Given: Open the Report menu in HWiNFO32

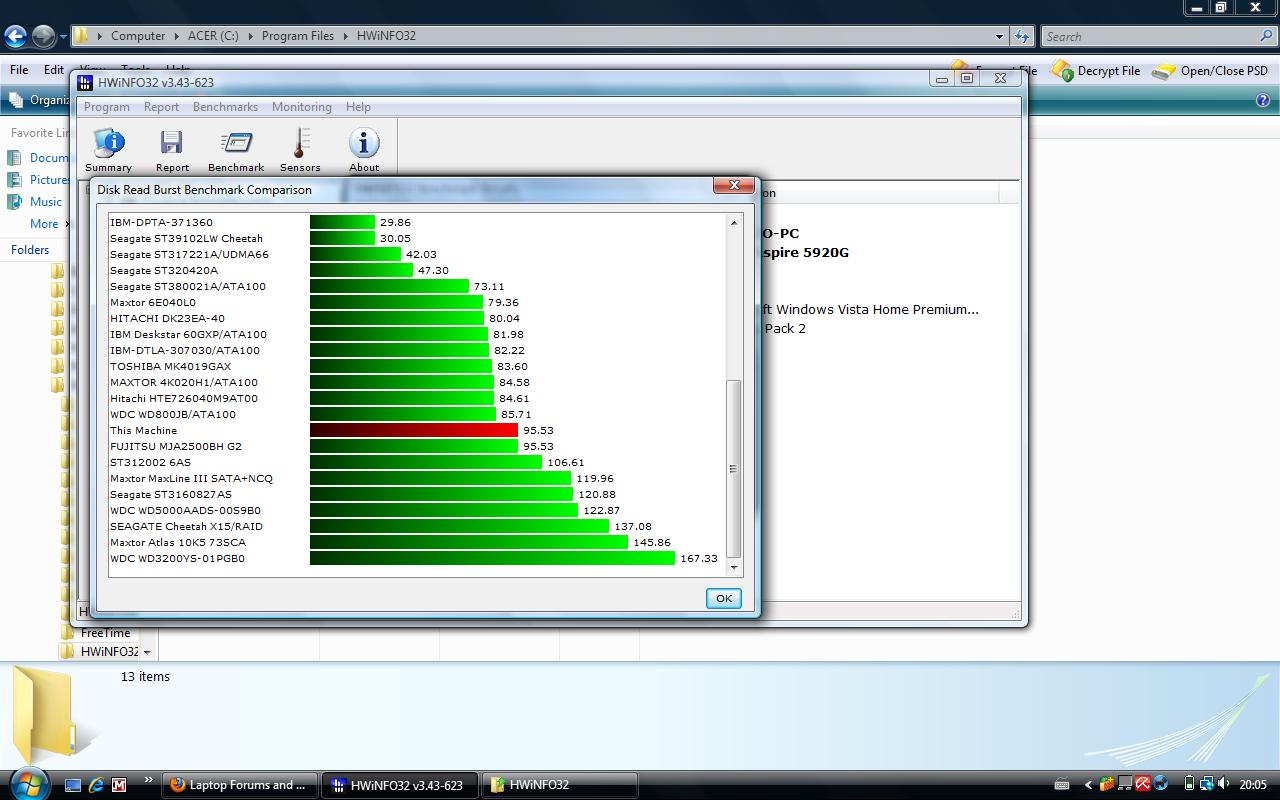Looking at the screenshot, I should coord(161,107).
